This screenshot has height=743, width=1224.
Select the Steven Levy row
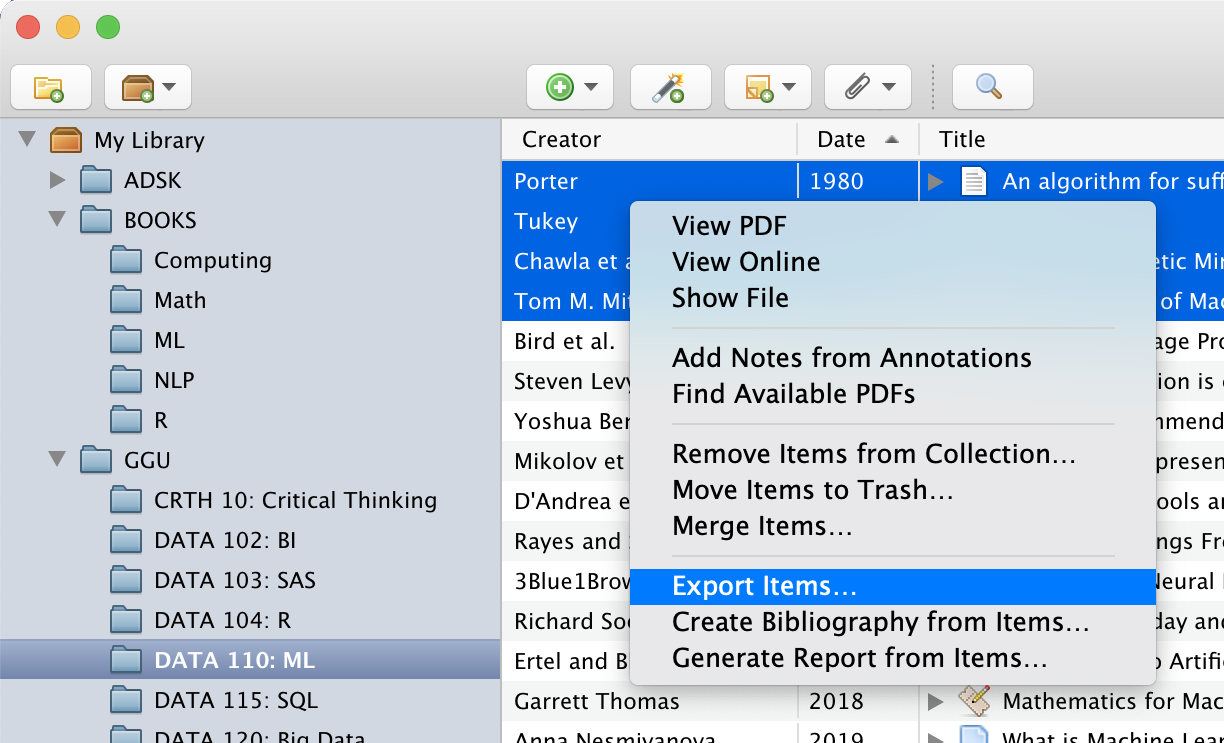click(x=565, y=381)
